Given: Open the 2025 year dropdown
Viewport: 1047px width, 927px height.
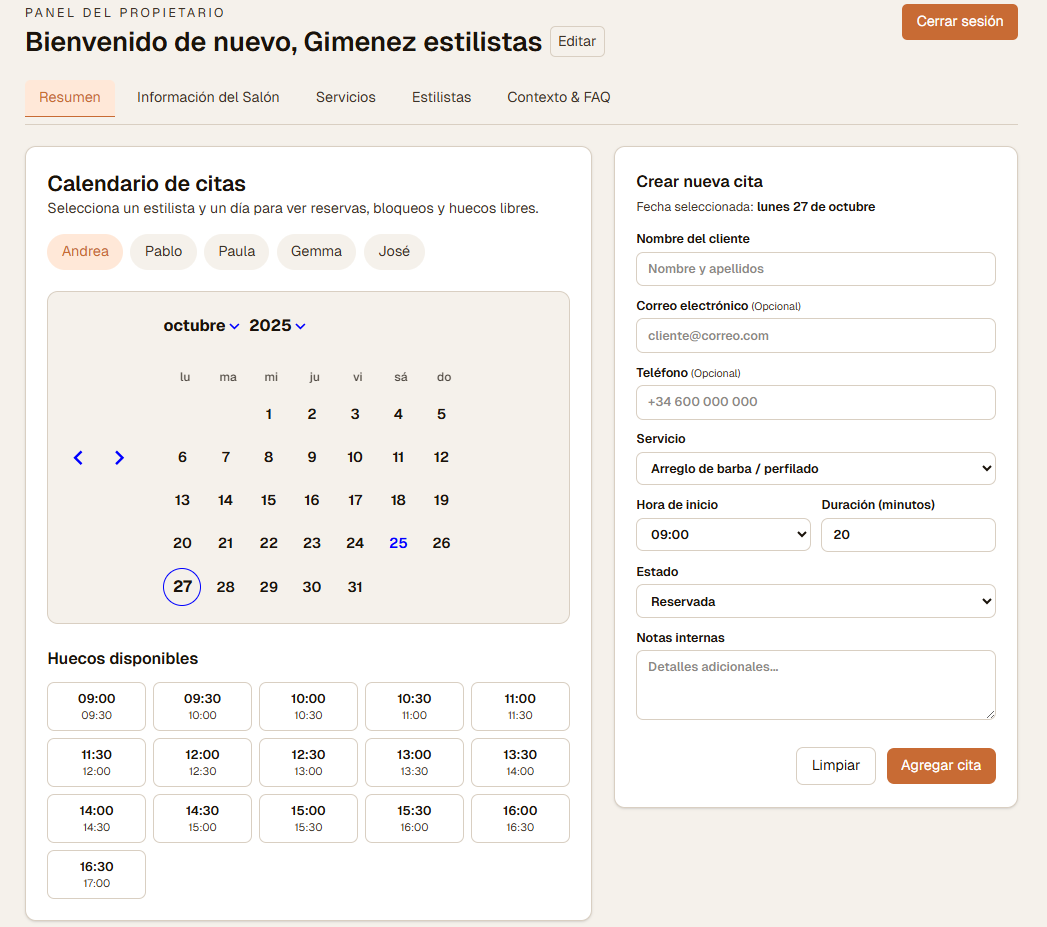Looking at the screenshot, I should tap(277, 325).
